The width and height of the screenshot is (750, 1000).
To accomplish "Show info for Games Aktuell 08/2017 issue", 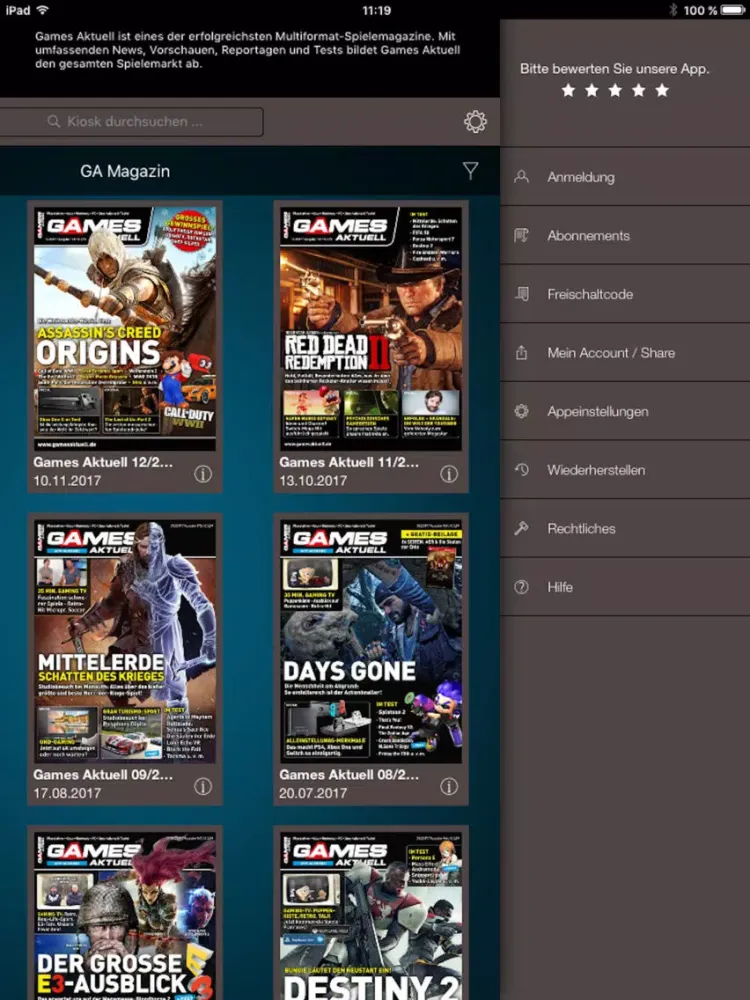I will pyautogui.click(x=449, y=786).
